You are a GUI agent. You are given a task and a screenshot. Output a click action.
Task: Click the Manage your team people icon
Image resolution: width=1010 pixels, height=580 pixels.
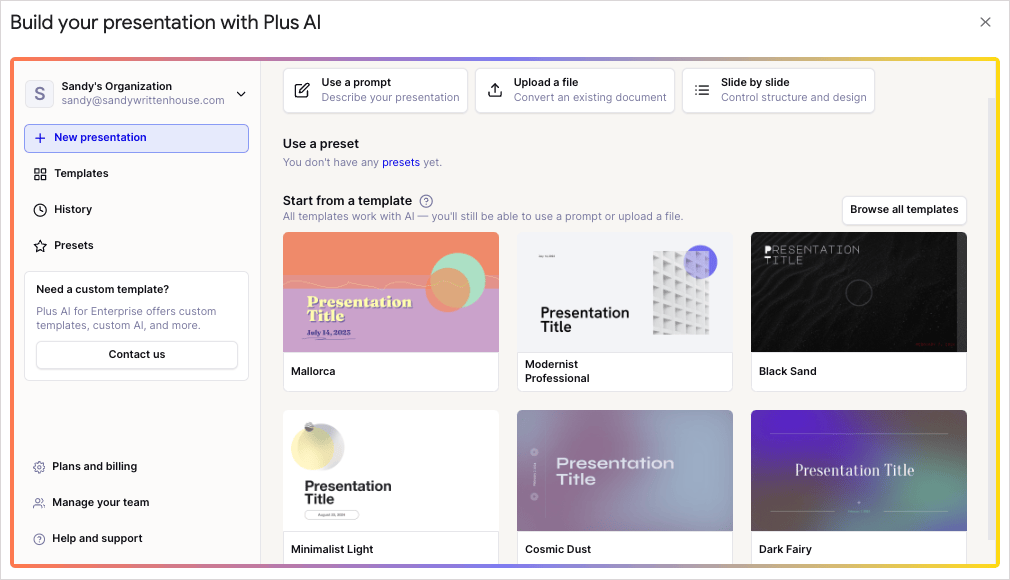click(39, 503)
